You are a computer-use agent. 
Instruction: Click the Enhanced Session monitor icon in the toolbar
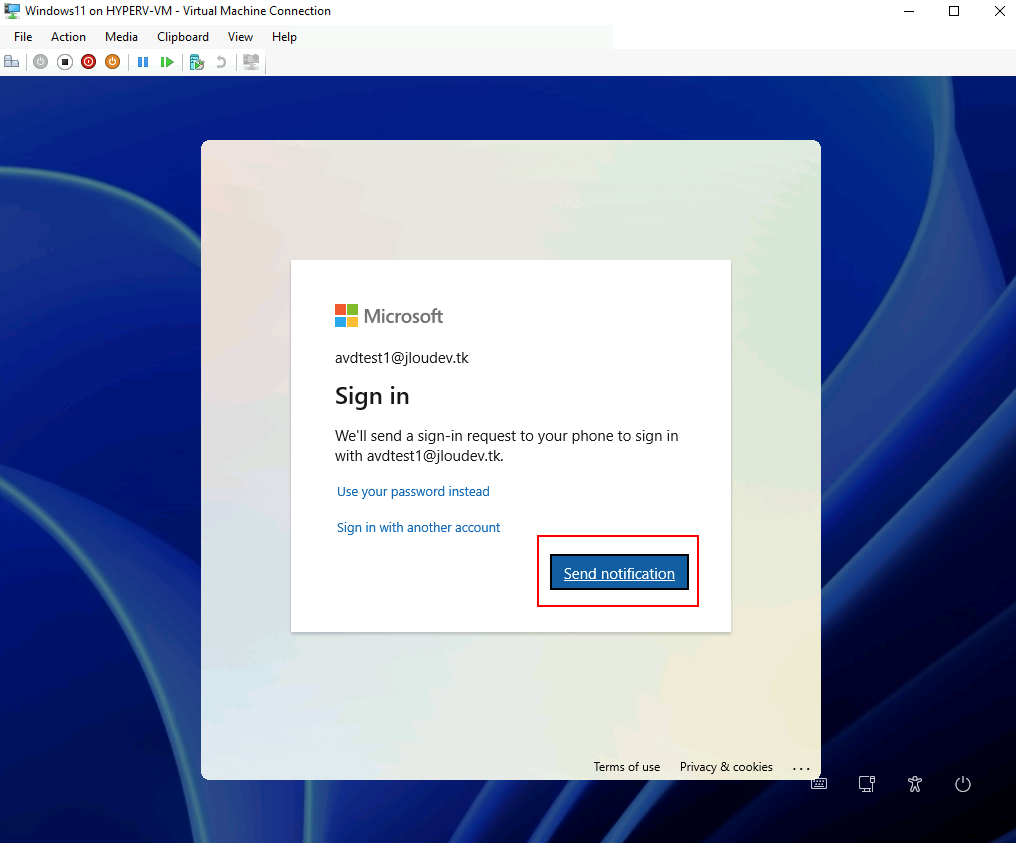pos(251,62)
